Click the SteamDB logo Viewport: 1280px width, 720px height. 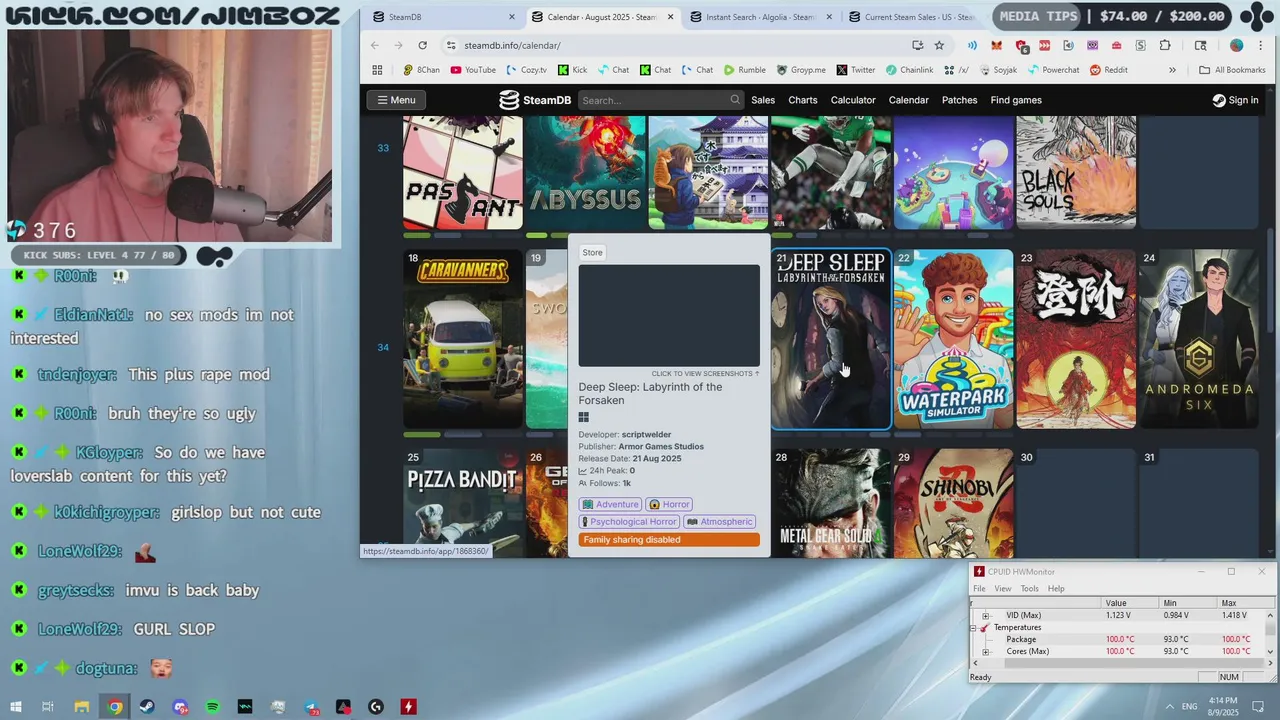click(535, 100)
